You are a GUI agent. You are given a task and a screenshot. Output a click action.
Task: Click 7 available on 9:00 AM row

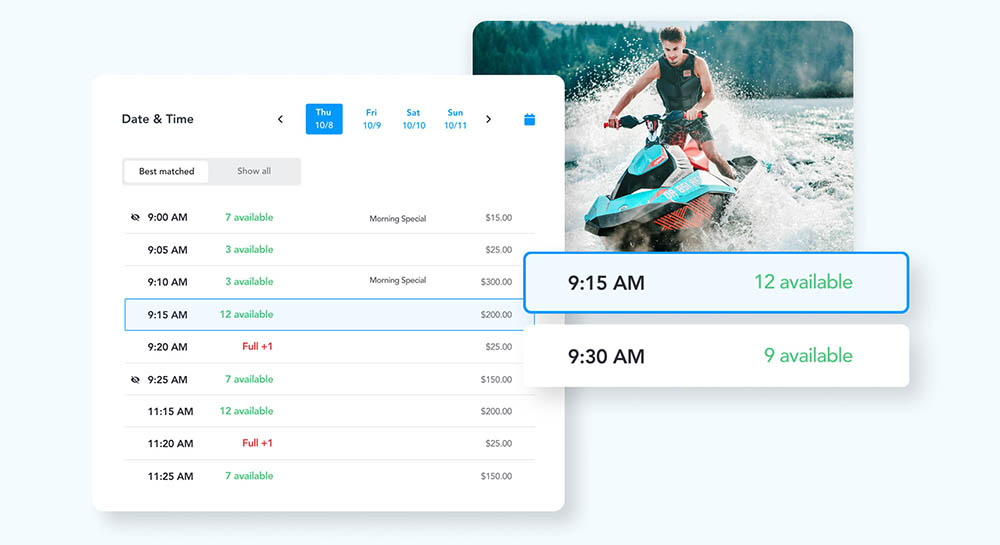click(249, 217)
